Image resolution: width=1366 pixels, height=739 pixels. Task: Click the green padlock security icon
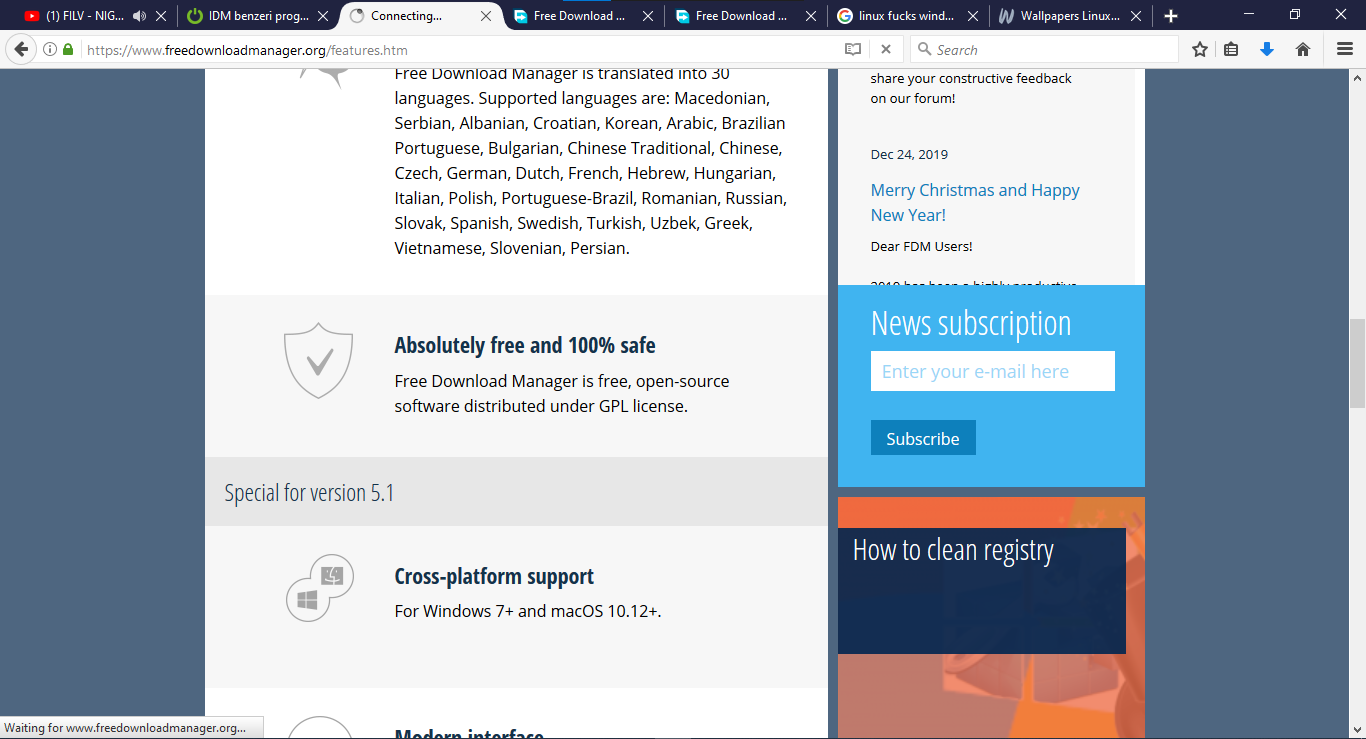(x=68, y=49)
